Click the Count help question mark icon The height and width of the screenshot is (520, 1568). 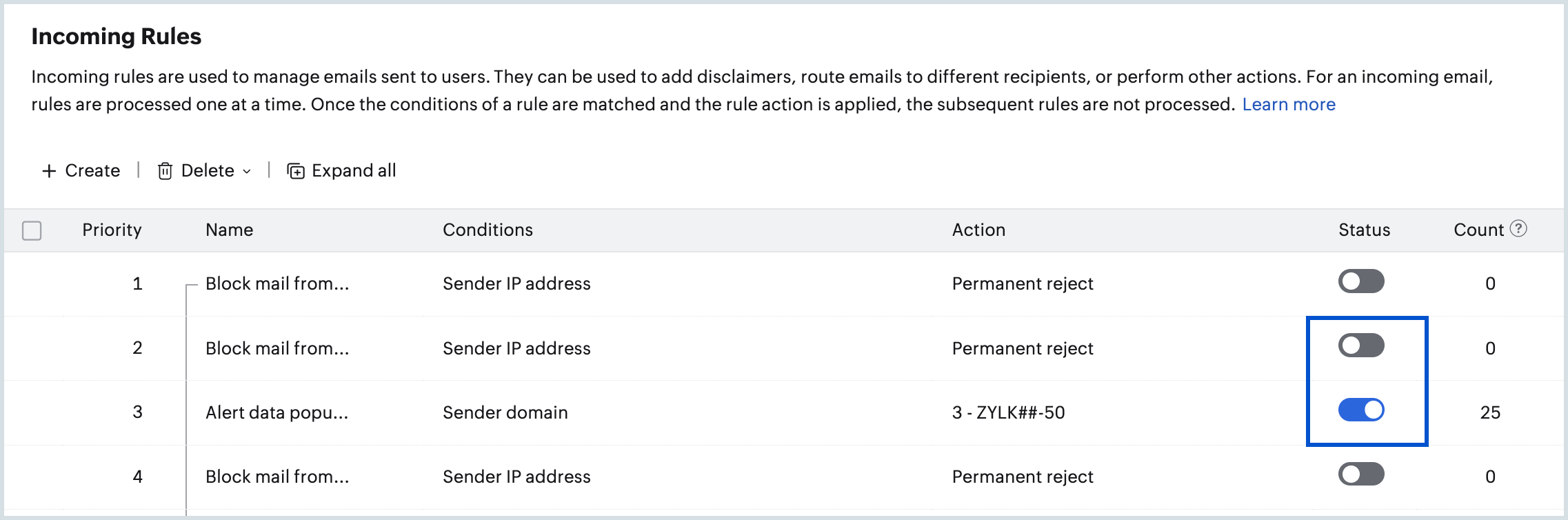(x=1518, y=228)
